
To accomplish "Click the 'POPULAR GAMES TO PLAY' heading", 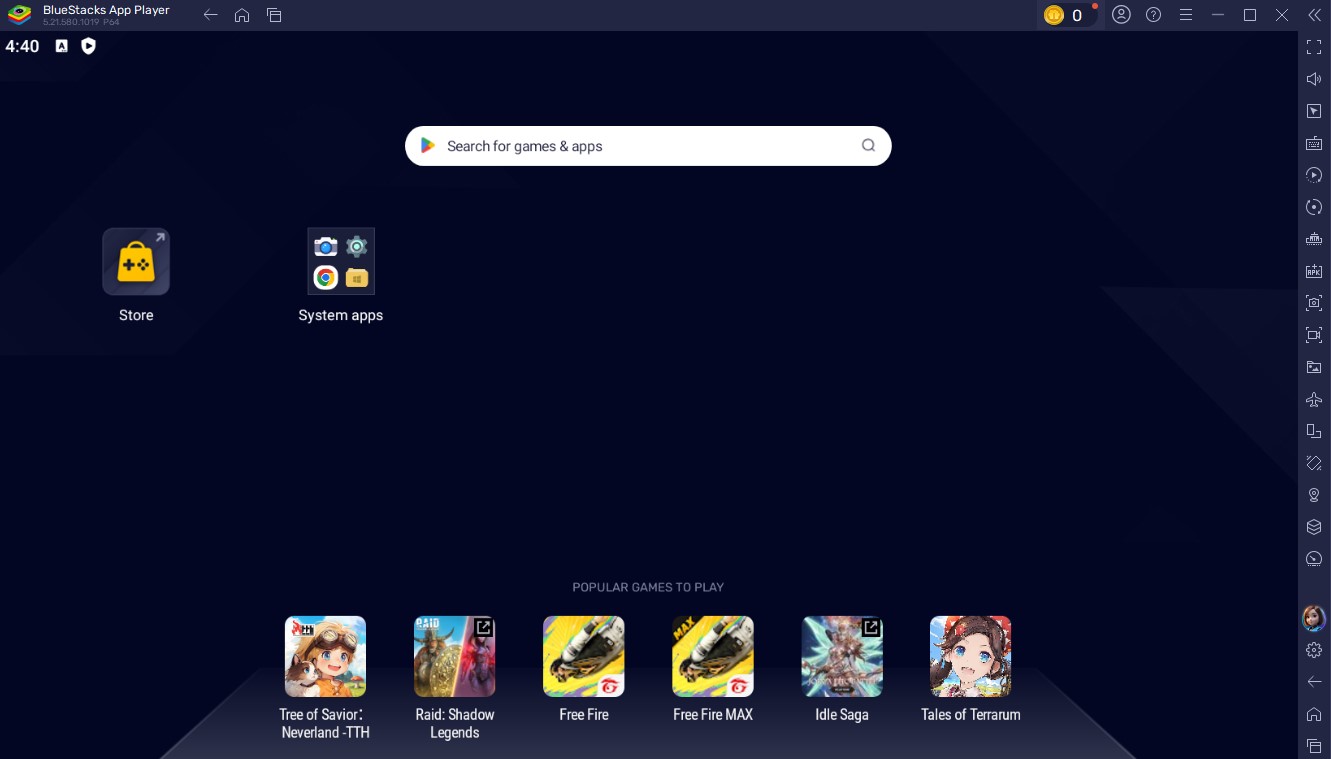I will tap(648, 587).
